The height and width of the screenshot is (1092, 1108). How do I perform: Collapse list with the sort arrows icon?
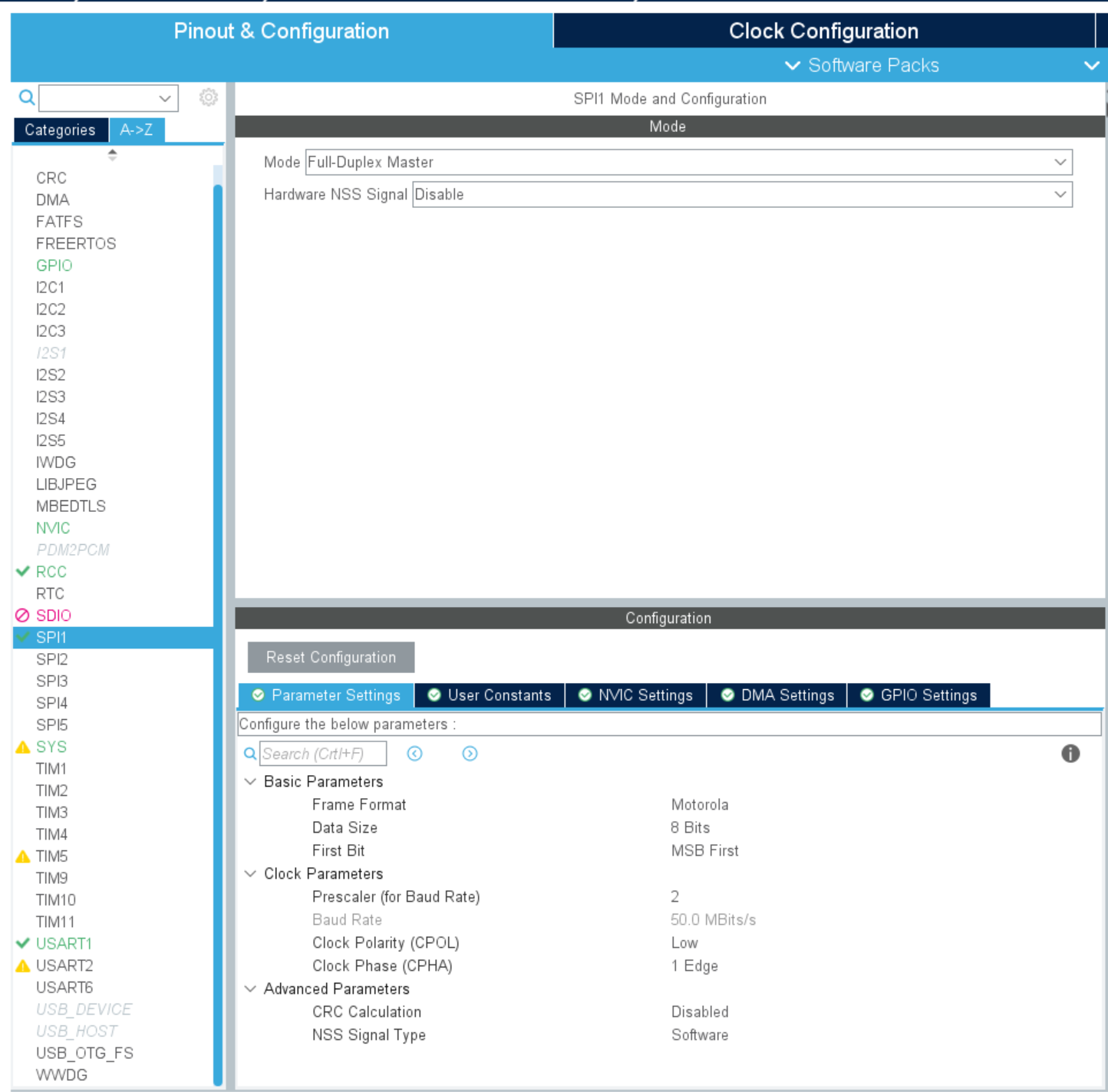click(x=112, y=154)
